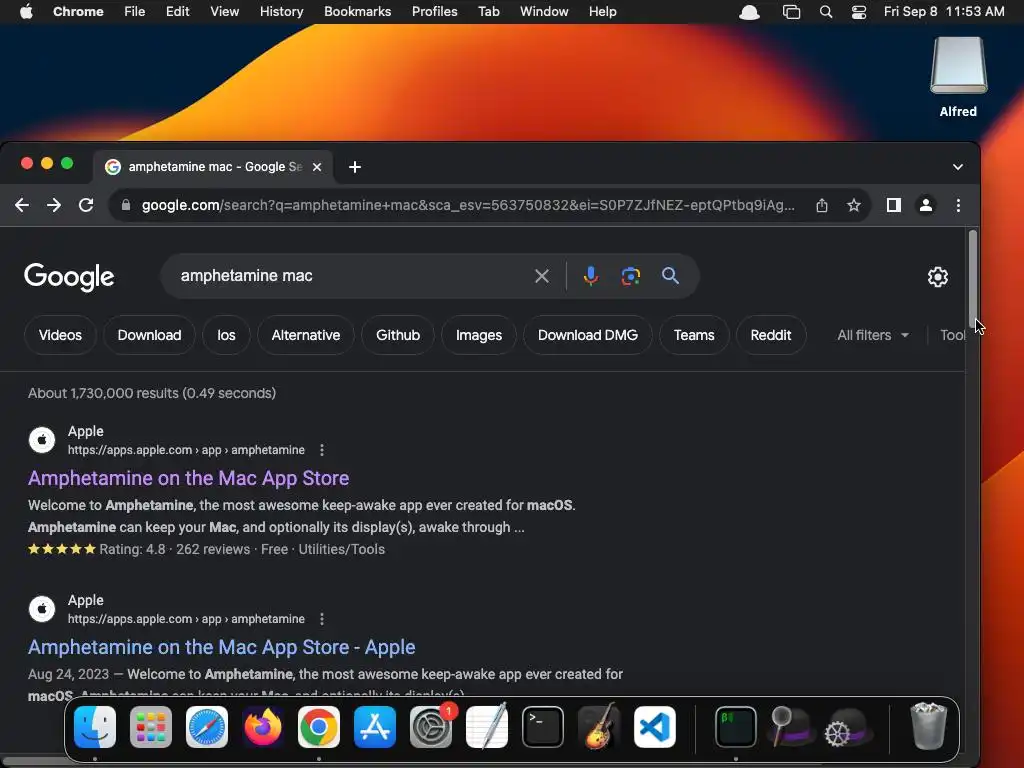1024x768 pixels.
Task: Expand the All filters dropdown
Action: coord(872,335)
